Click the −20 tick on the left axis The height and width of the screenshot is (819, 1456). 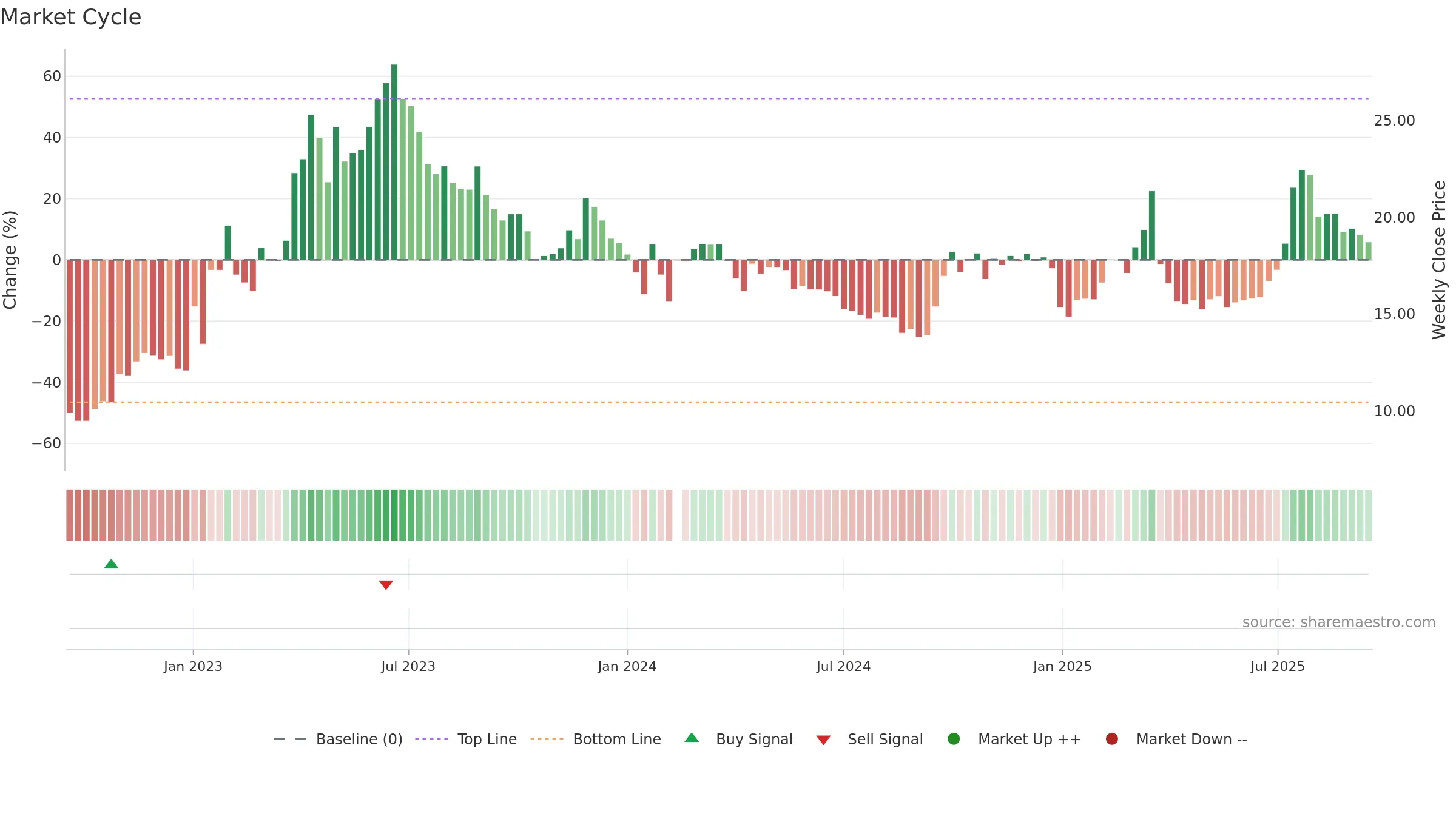coord(47,322)
